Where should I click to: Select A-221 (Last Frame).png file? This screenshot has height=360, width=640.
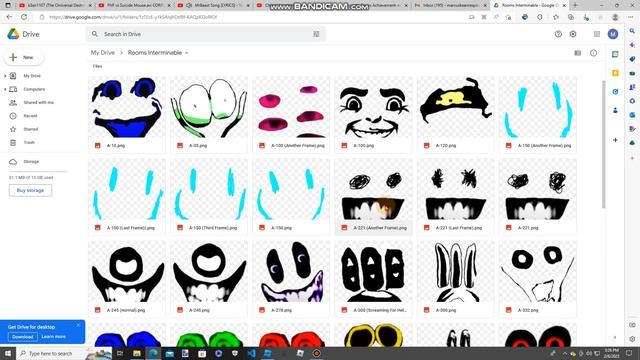click(x=456, y=197)
